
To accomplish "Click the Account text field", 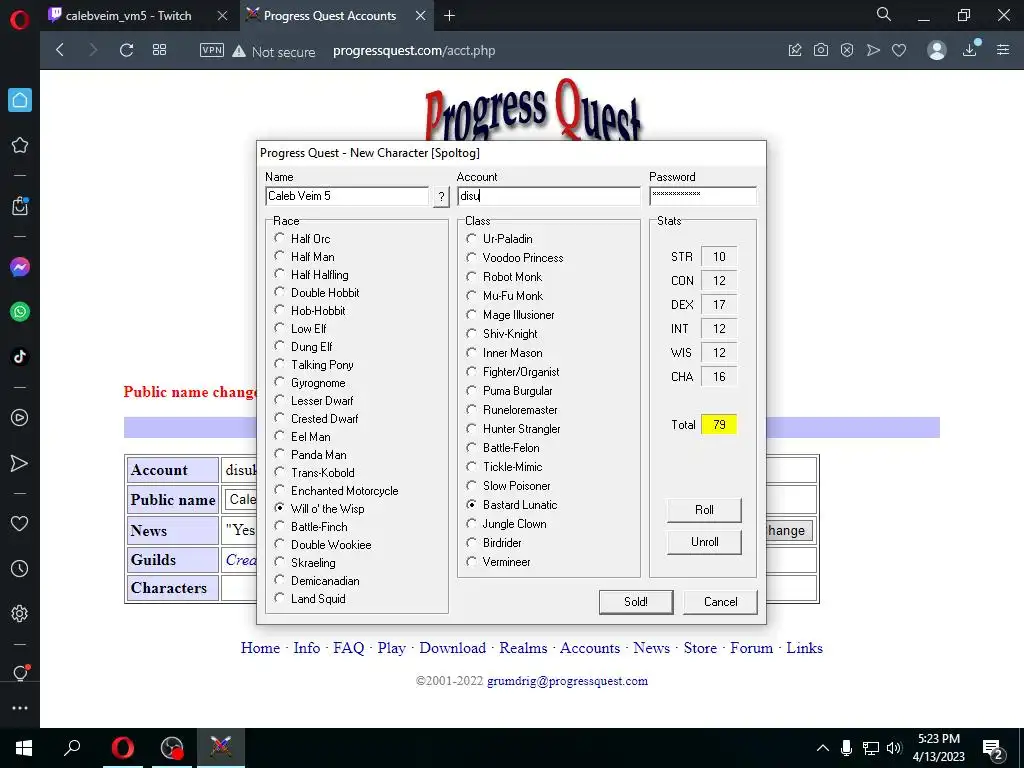I will tap(549, 196).
